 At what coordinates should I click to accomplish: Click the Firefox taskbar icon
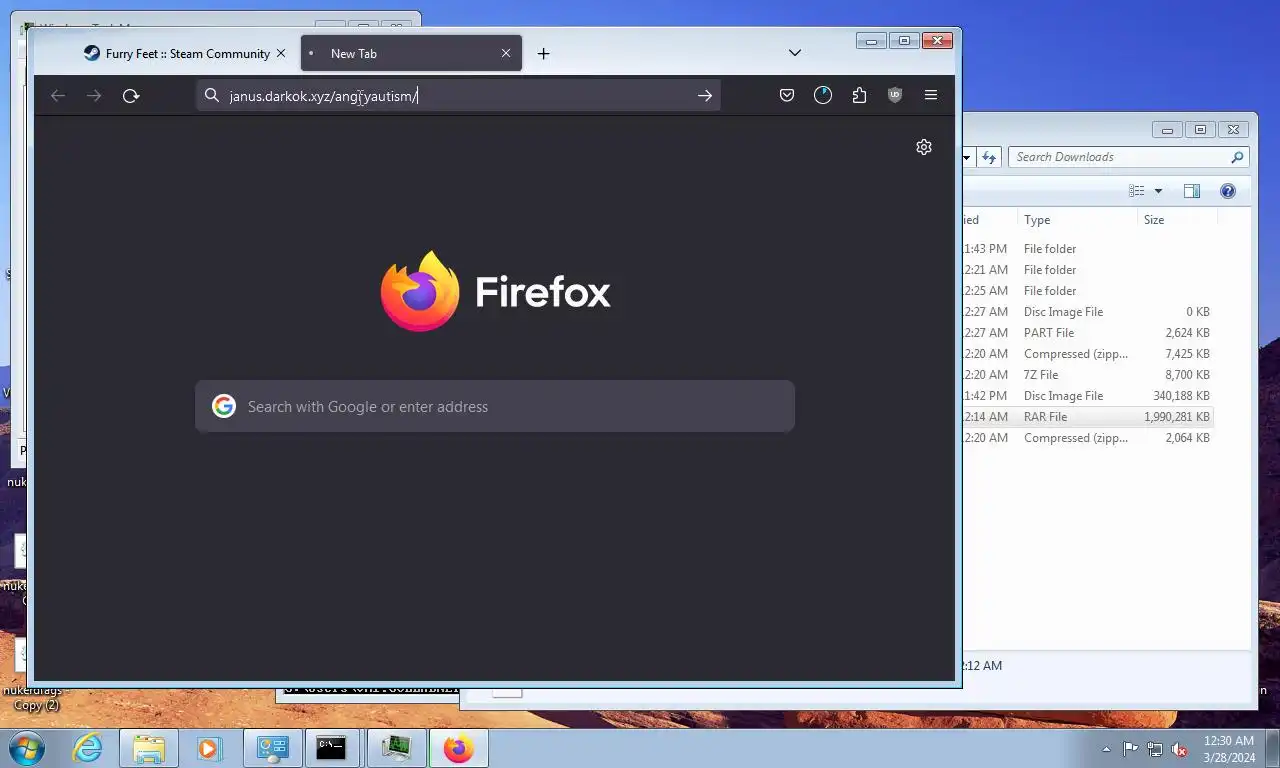coord(458,748)
